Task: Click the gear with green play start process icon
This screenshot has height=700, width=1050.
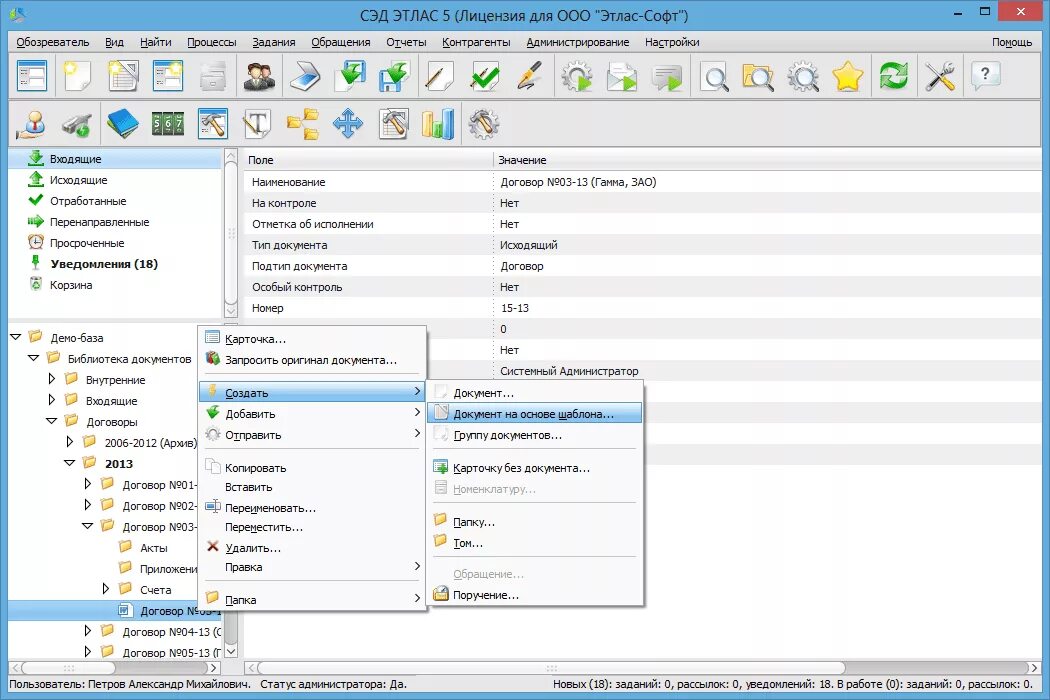Action: click(577, 76)
